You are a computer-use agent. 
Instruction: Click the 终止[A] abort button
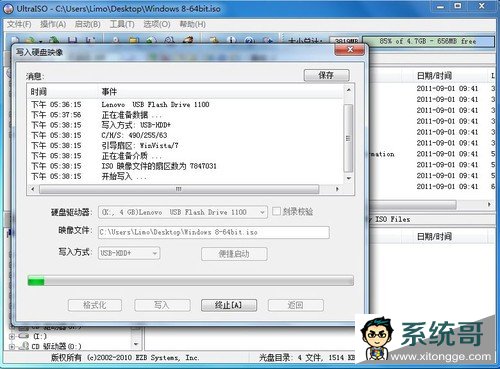pos(229,305)
